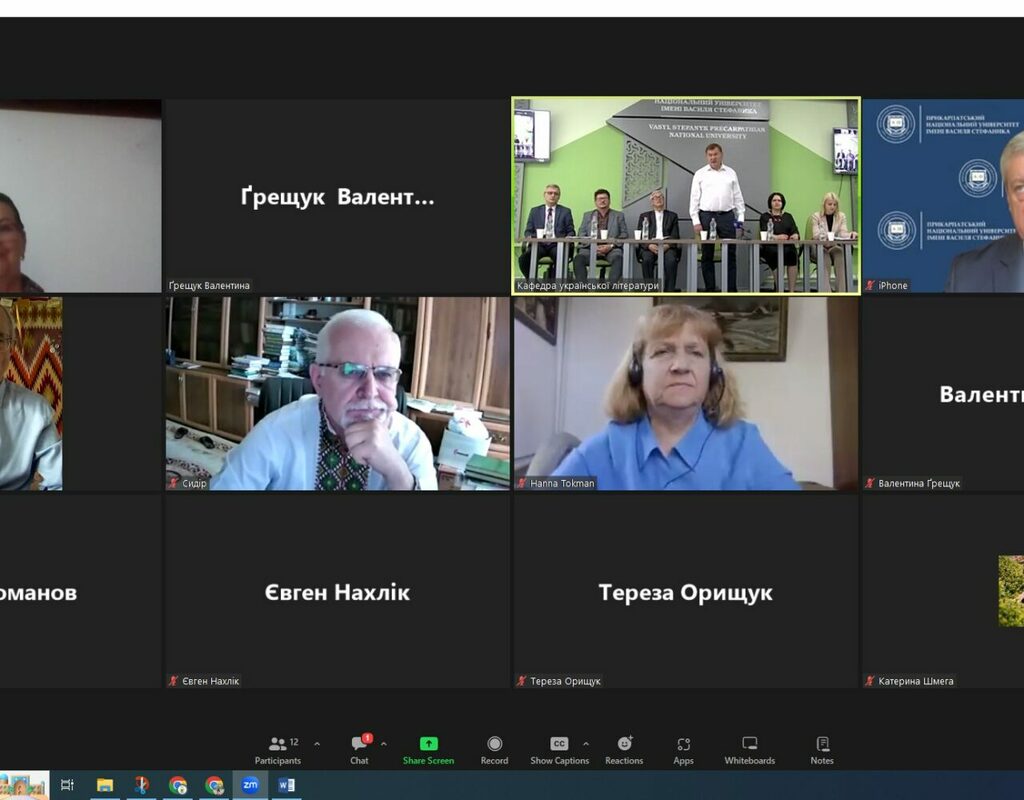
Task: Open File Explorer from taskbar
Action: [104, 785]
